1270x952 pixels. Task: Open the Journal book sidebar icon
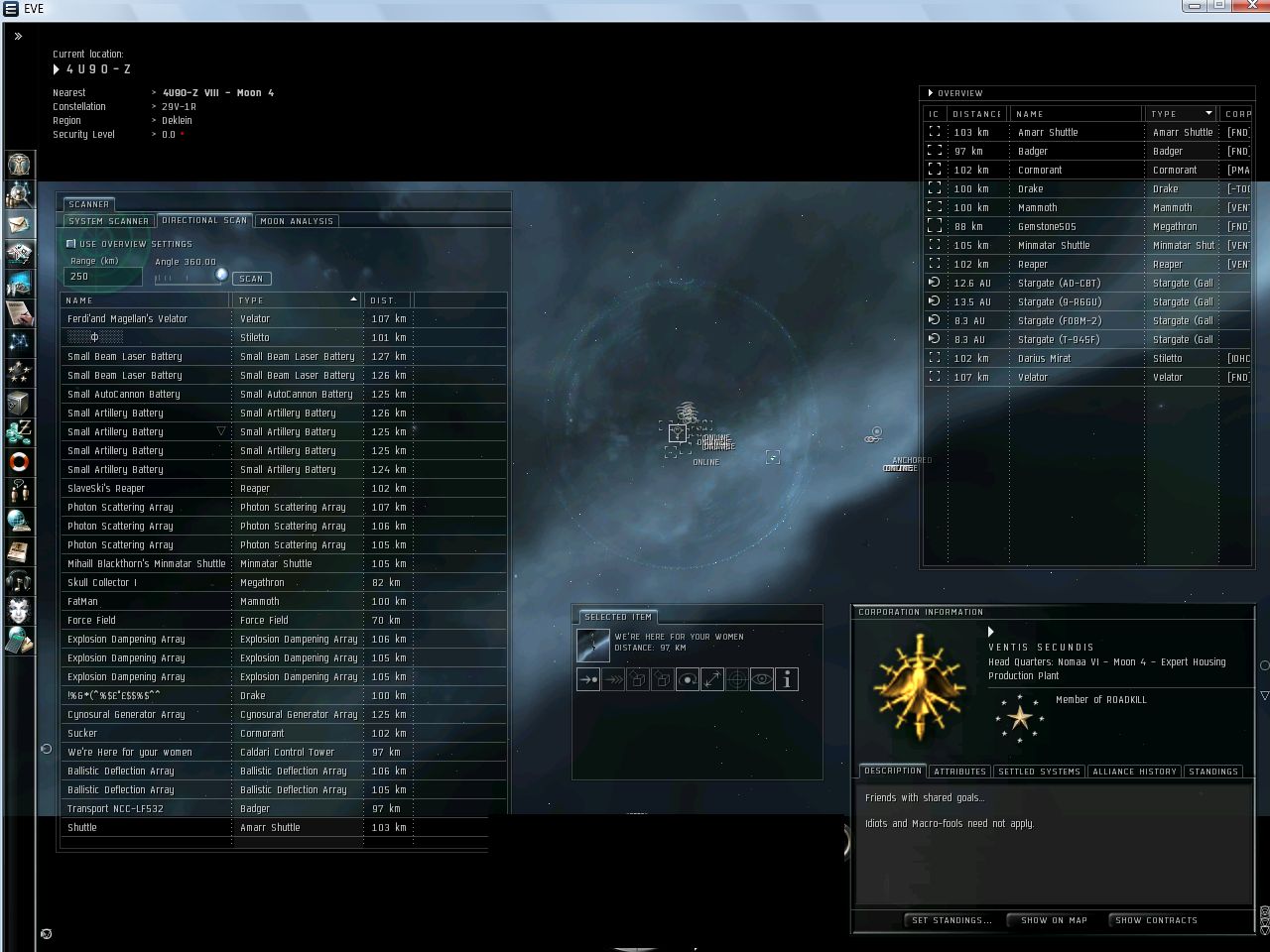[x=19, y=550]
